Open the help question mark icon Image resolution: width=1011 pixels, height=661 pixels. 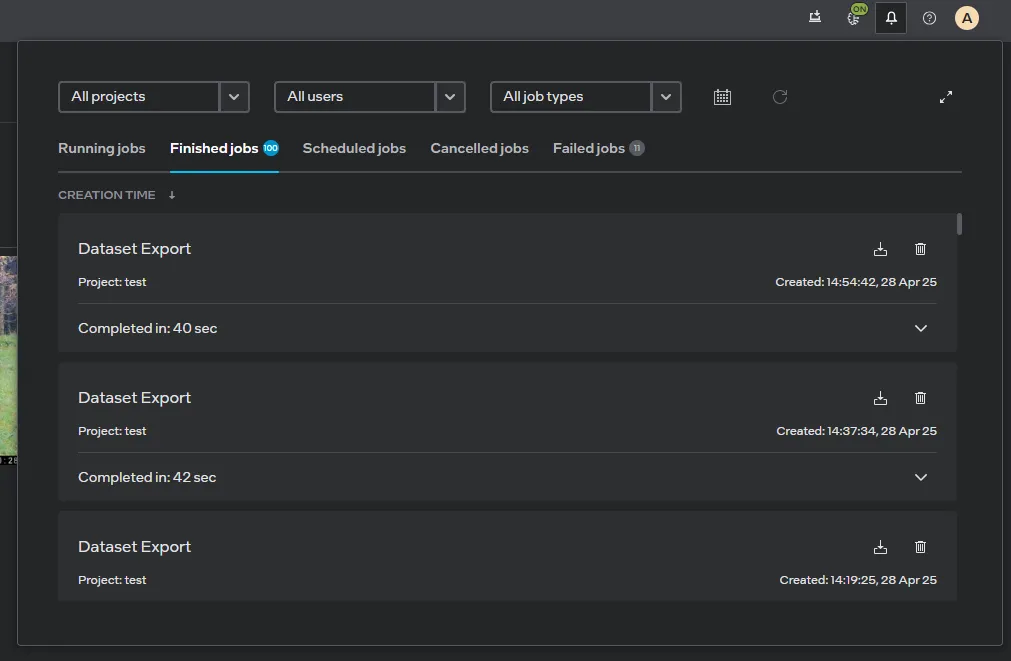point(929,18)
